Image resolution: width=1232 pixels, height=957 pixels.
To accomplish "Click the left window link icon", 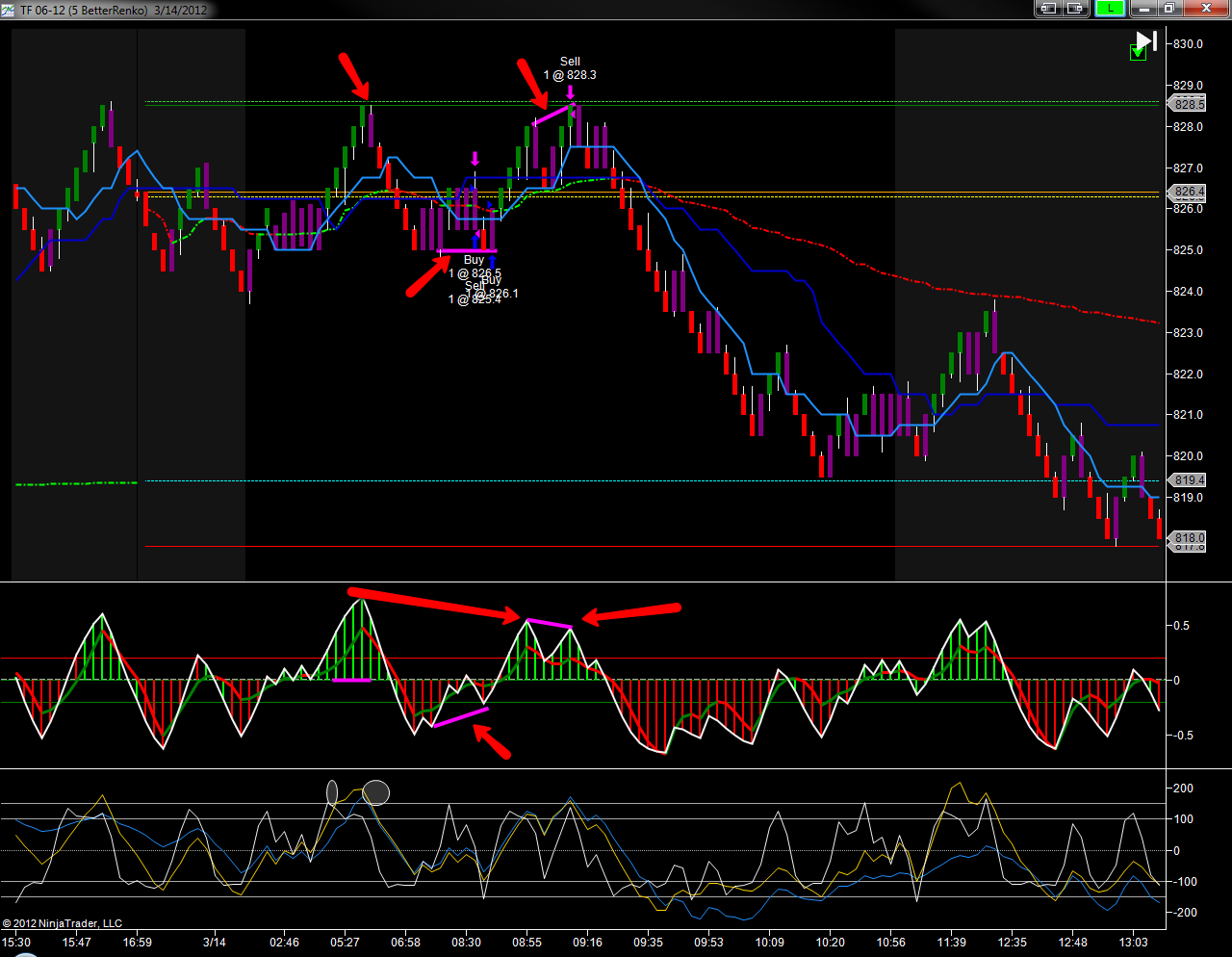I will pyautogui.click(x=1047, y=9).
